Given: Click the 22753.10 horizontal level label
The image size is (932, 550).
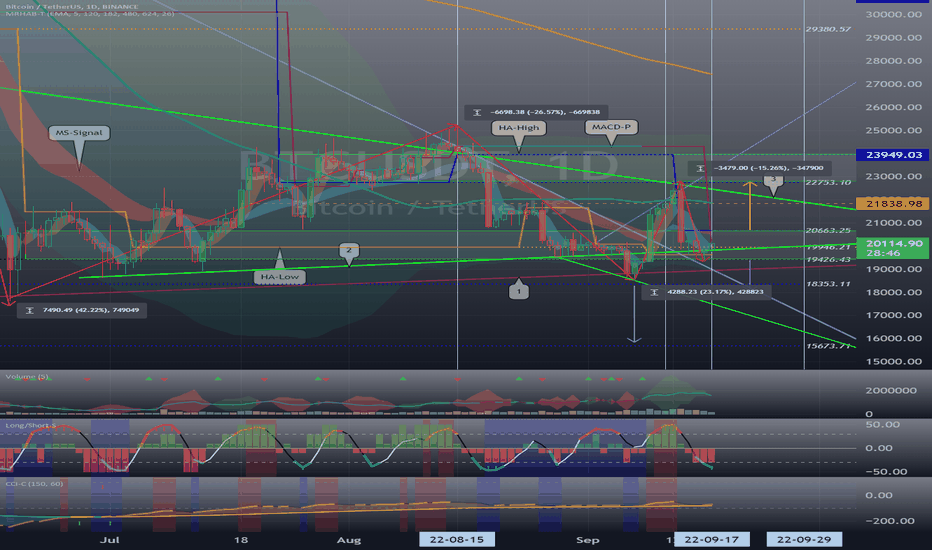Looking at the screenshot, I should 828,183.
